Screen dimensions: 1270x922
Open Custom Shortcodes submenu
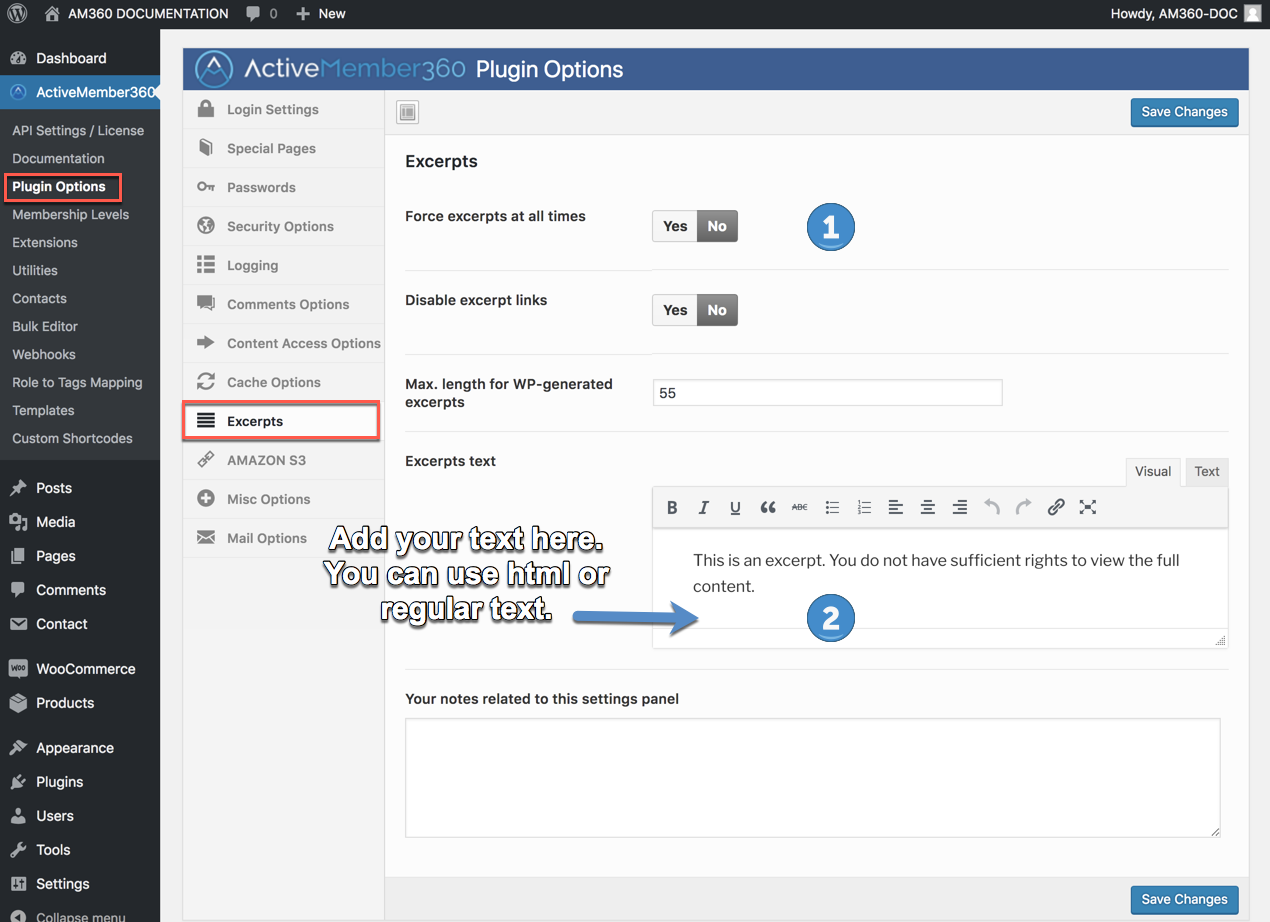72,438
